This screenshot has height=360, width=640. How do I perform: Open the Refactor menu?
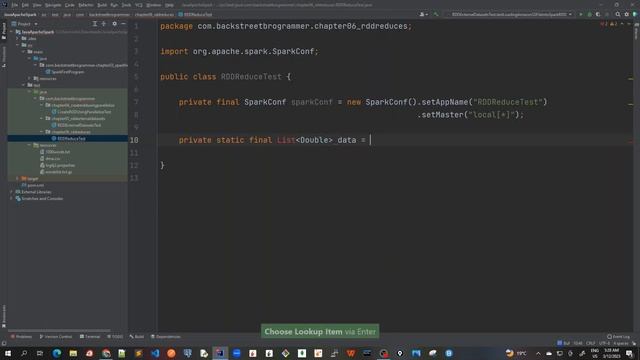(x=86, y=5)
